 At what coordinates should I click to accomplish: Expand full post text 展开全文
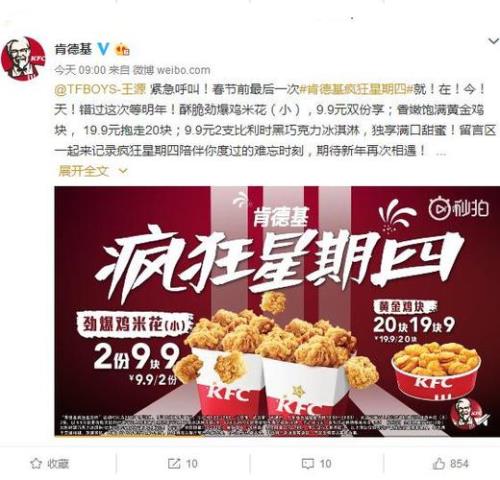(x=83, y=171)
